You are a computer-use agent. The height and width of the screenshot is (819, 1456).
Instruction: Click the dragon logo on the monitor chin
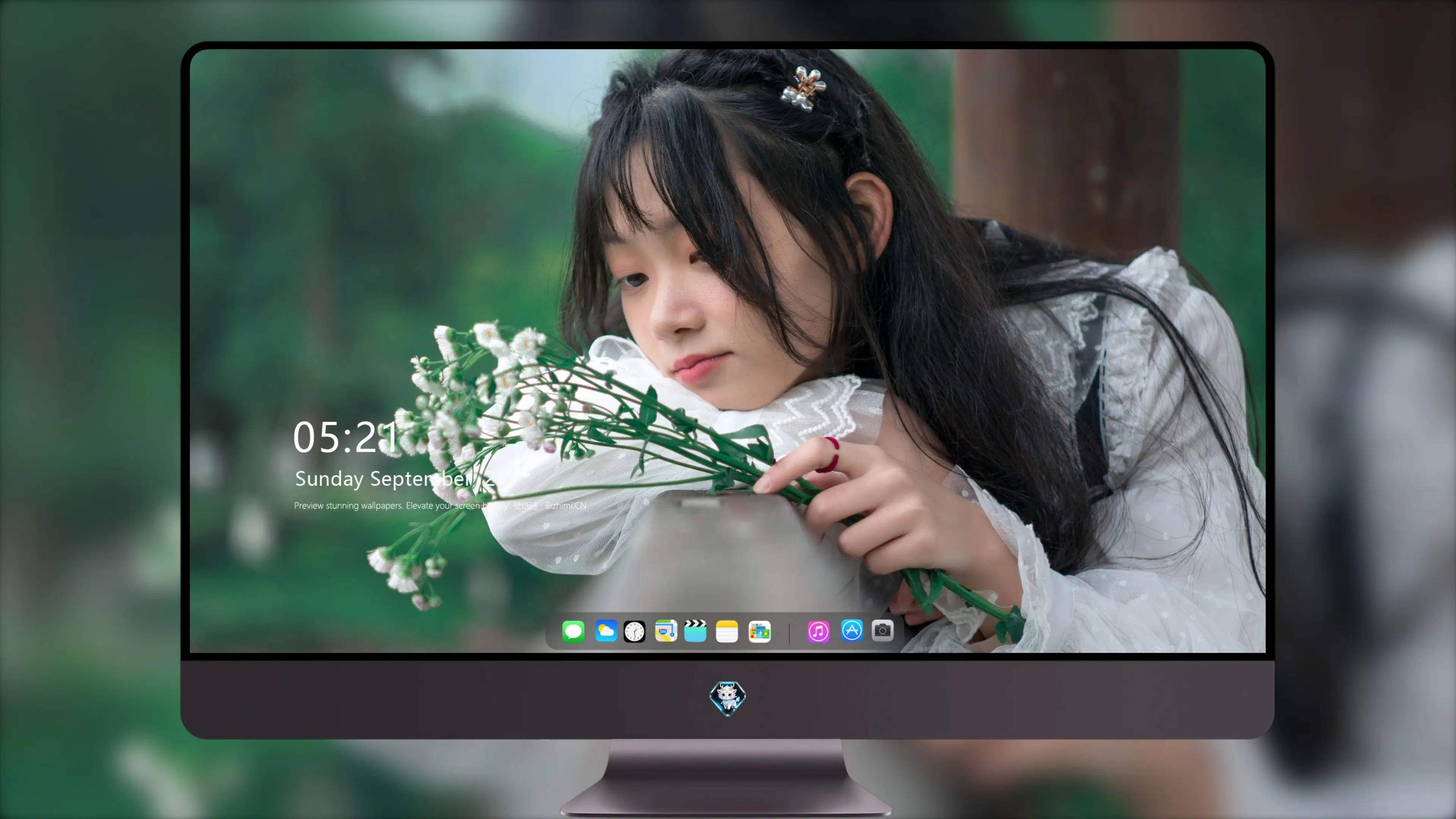pyautogui.click(x=728, y=698)
